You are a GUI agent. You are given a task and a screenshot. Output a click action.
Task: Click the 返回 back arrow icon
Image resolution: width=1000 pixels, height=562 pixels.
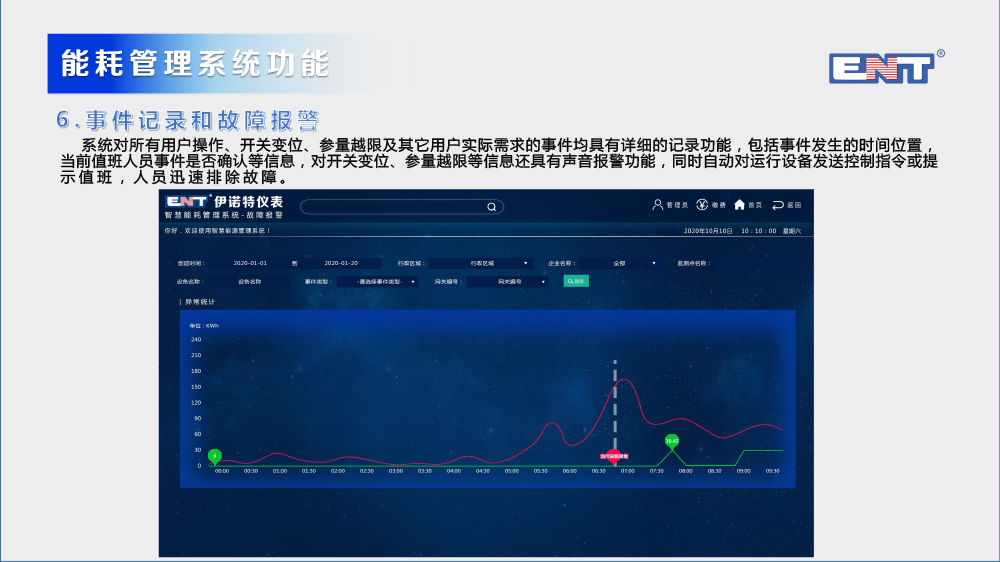click(x=778, y=205)
